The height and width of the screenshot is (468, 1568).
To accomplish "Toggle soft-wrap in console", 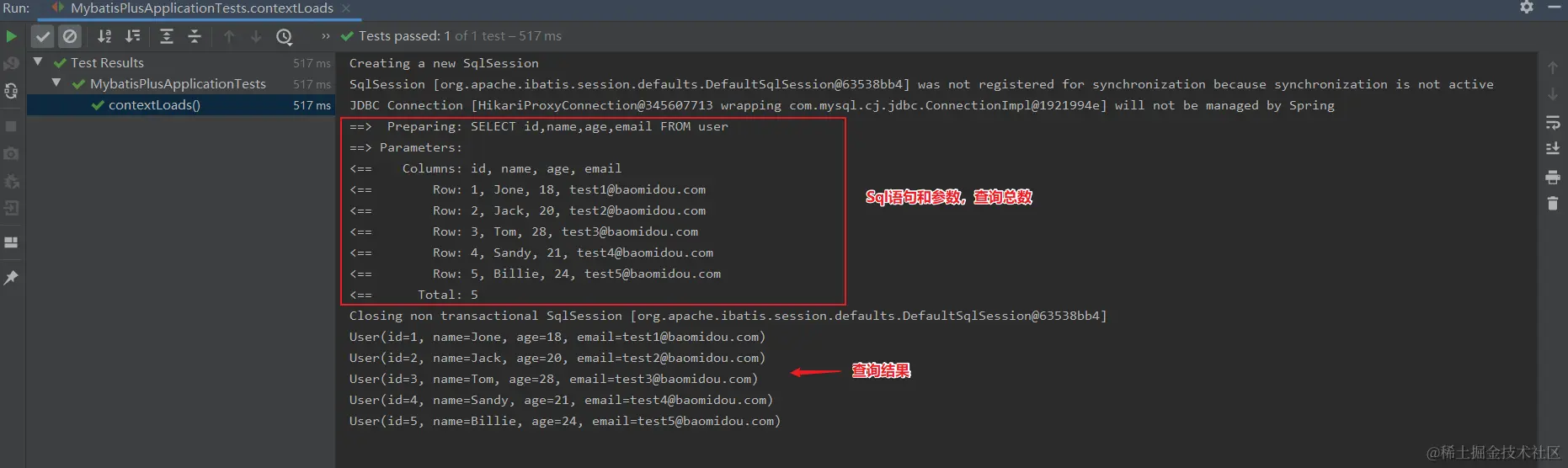I will [1553, 124].
